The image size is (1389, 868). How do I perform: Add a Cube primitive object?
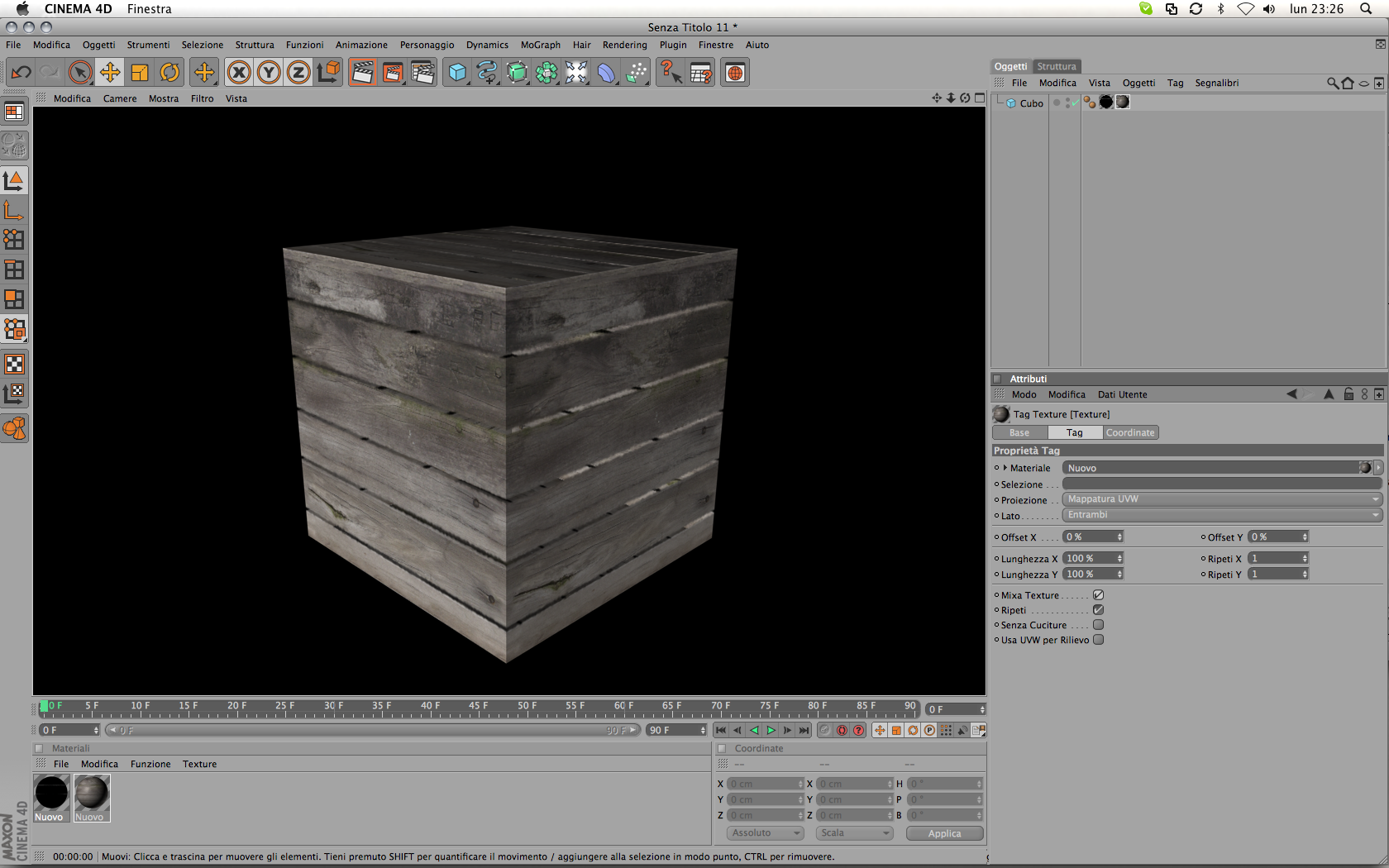(457, 73)
